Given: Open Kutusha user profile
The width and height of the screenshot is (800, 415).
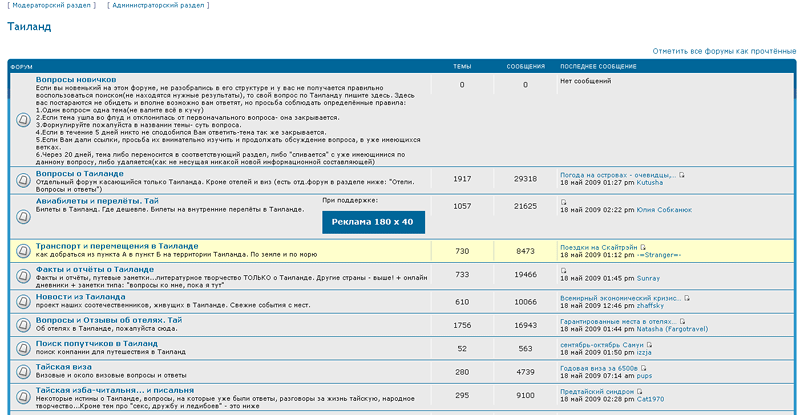Looking at the screenshot, I should [649, 183].
